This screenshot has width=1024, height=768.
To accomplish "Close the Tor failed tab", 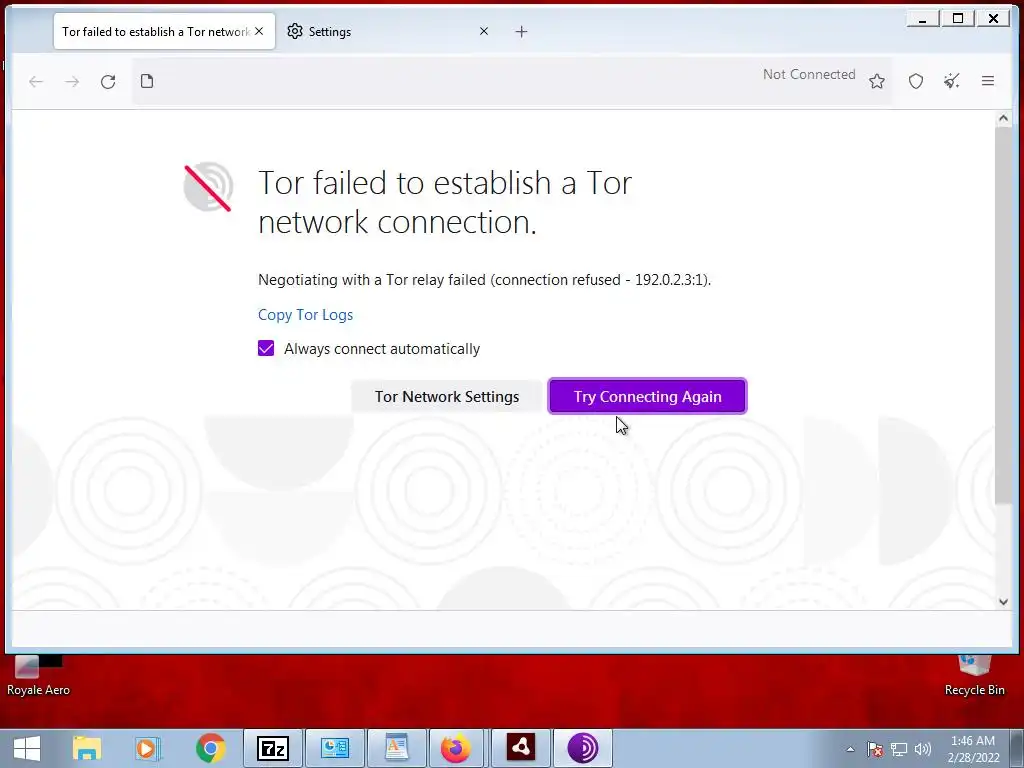I will (x=259, y=31).
